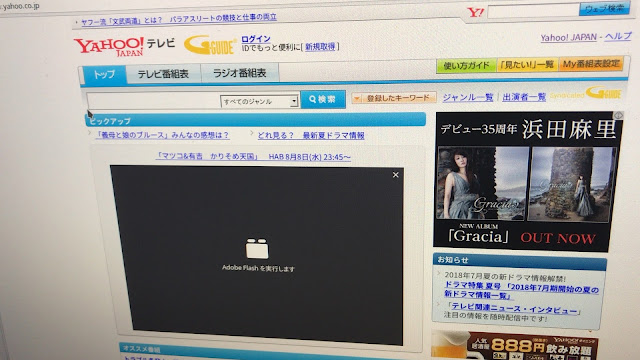Click the program keyword search input field

(153, 100)
